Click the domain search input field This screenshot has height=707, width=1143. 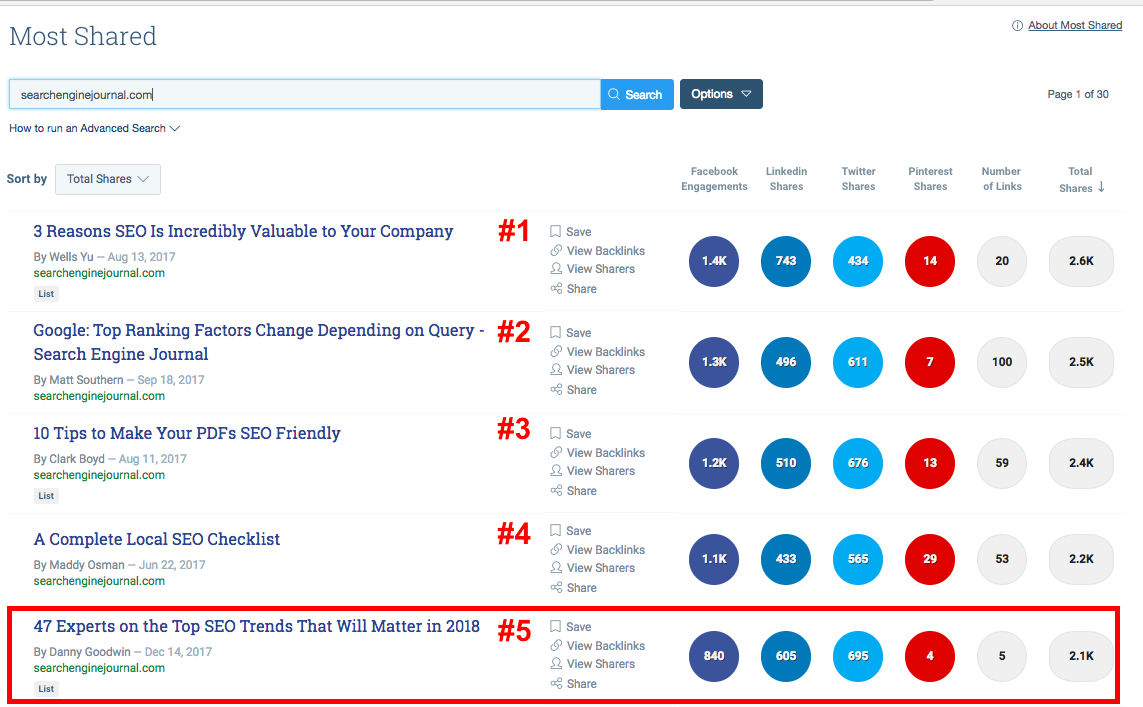(300, 93)
